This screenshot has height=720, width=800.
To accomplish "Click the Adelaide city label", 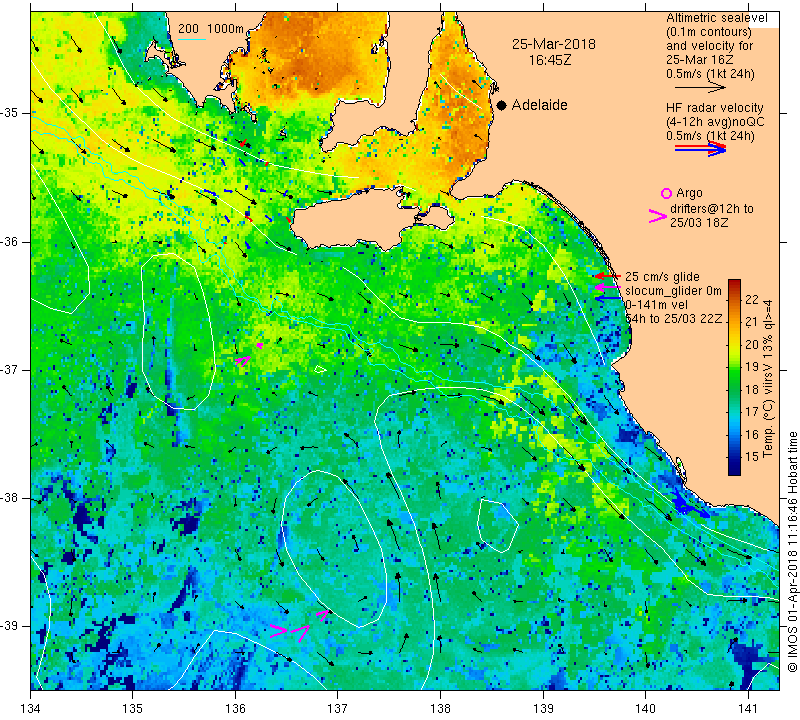I will 539,105.
